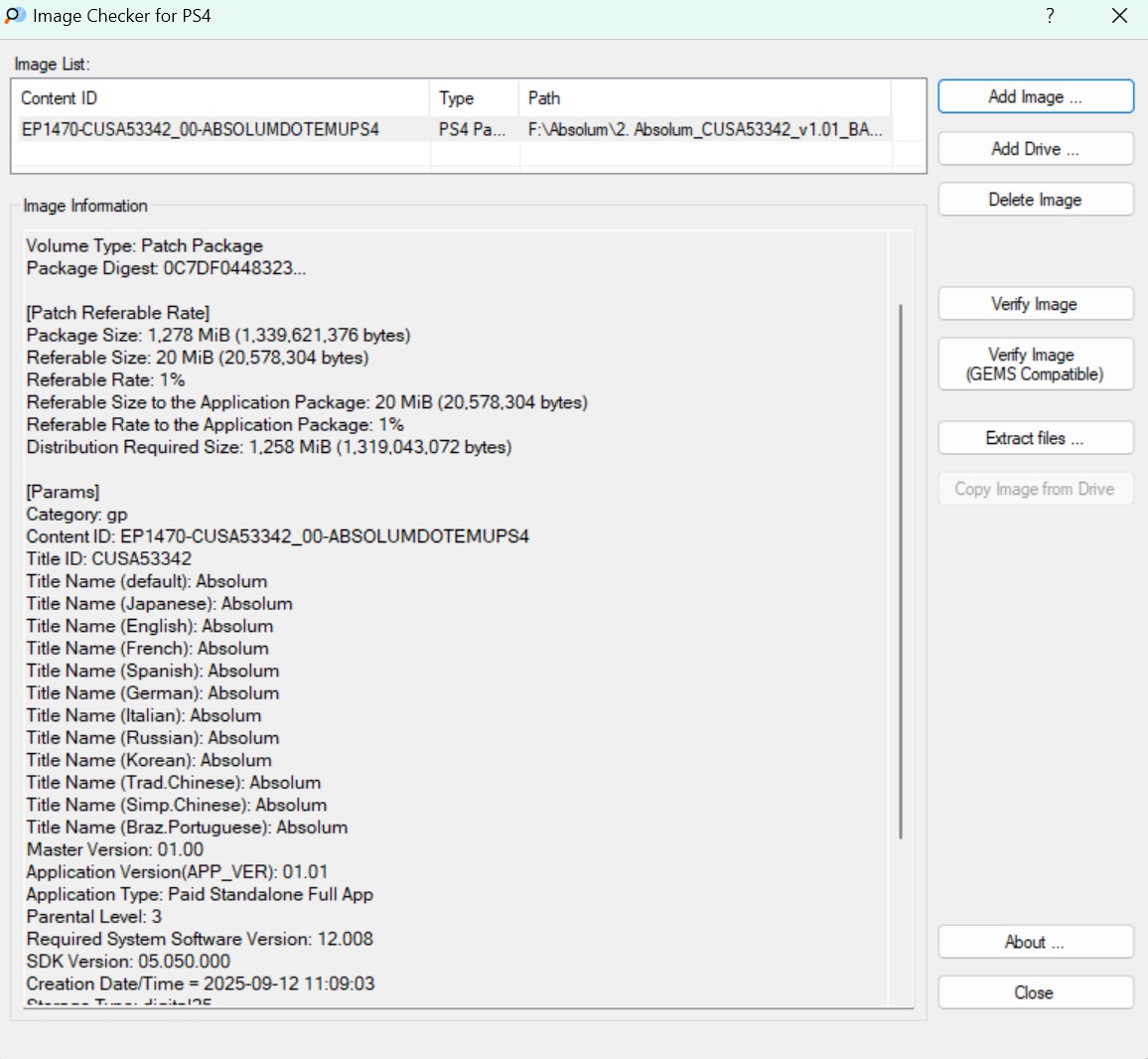Open the Extract files ... dialog

(x=1035, y=438)
